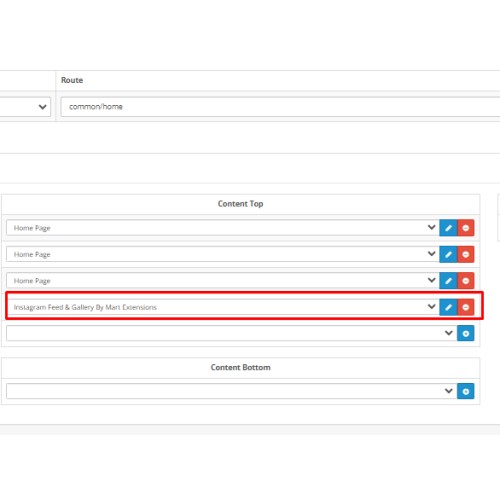Add module under Content Bottom
Image resolution: width=500 pixels, height=500 pixels.
466,391
